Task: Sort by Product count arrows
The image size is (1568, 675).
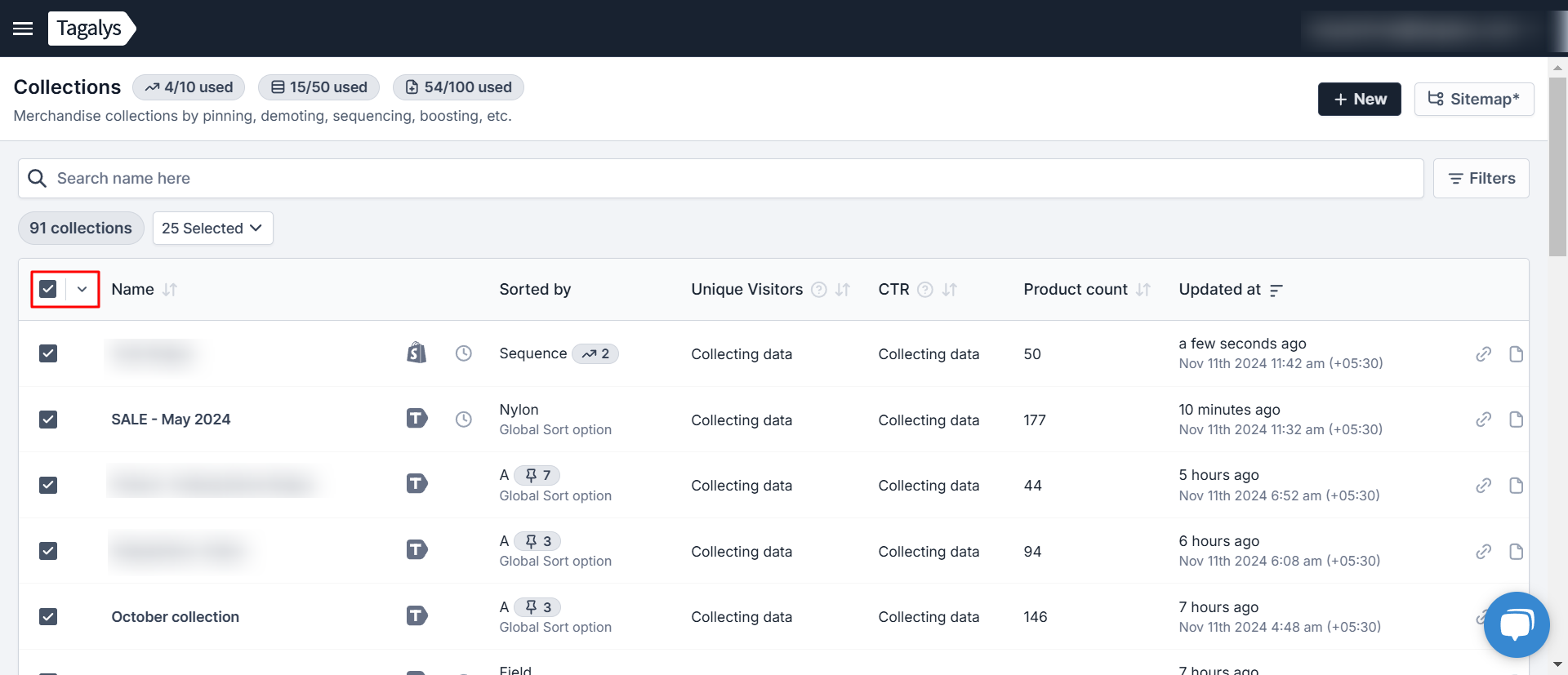Action: point(1143,290)
